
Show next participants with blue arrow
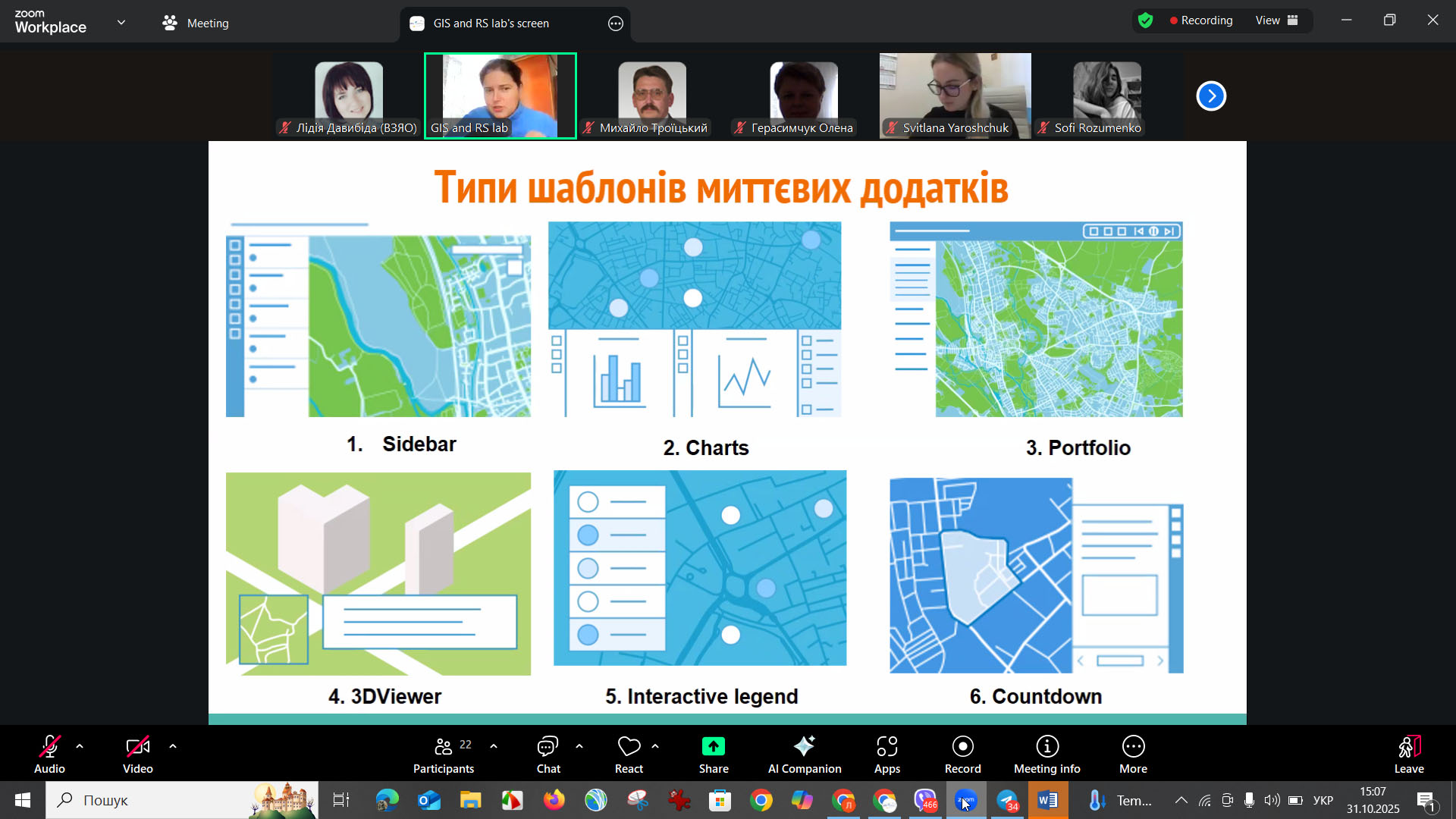pyautogui.click(x=1211, y=96)
